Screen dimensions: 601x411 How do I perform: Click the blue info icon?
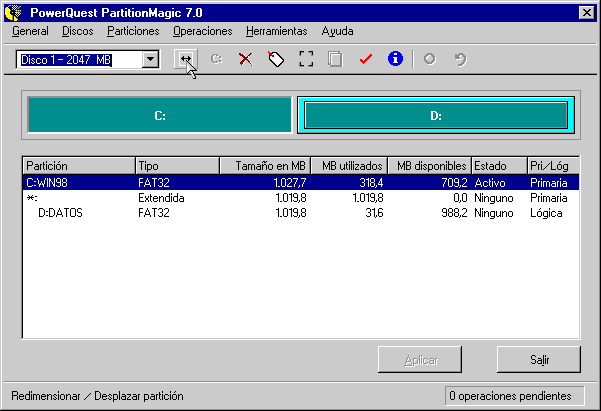[395, 59]
